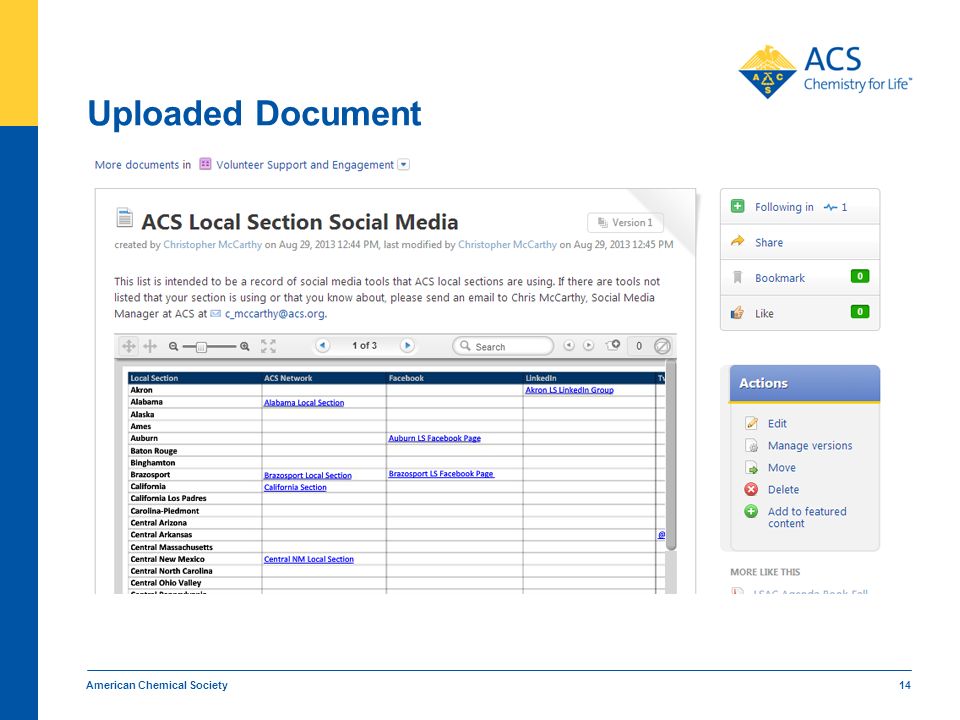The height and width of the screenshot is (720, 960).
Task: Select Add to featured content
Action: tap(807, 517)
